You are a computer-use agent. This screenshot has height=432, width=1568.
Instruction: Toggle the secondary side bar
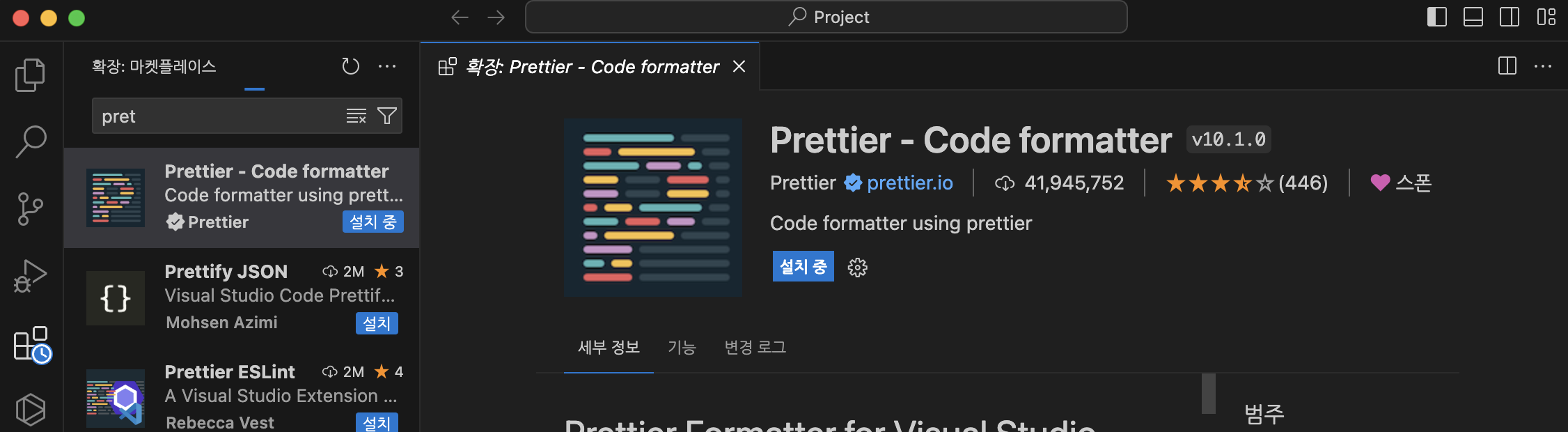[x=1510, y=17]
